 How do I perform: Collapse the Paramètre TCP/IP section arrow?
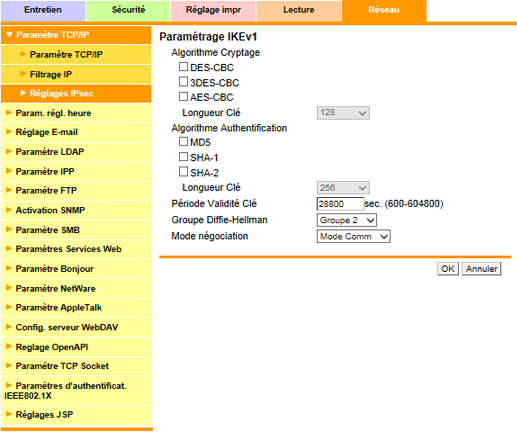(9, 35)
